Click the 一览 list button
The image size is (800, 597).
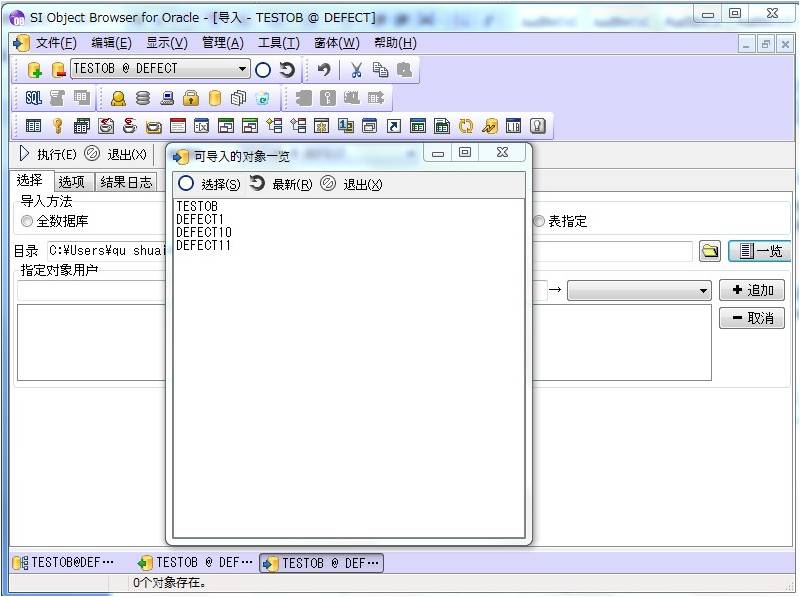(760, 251)
